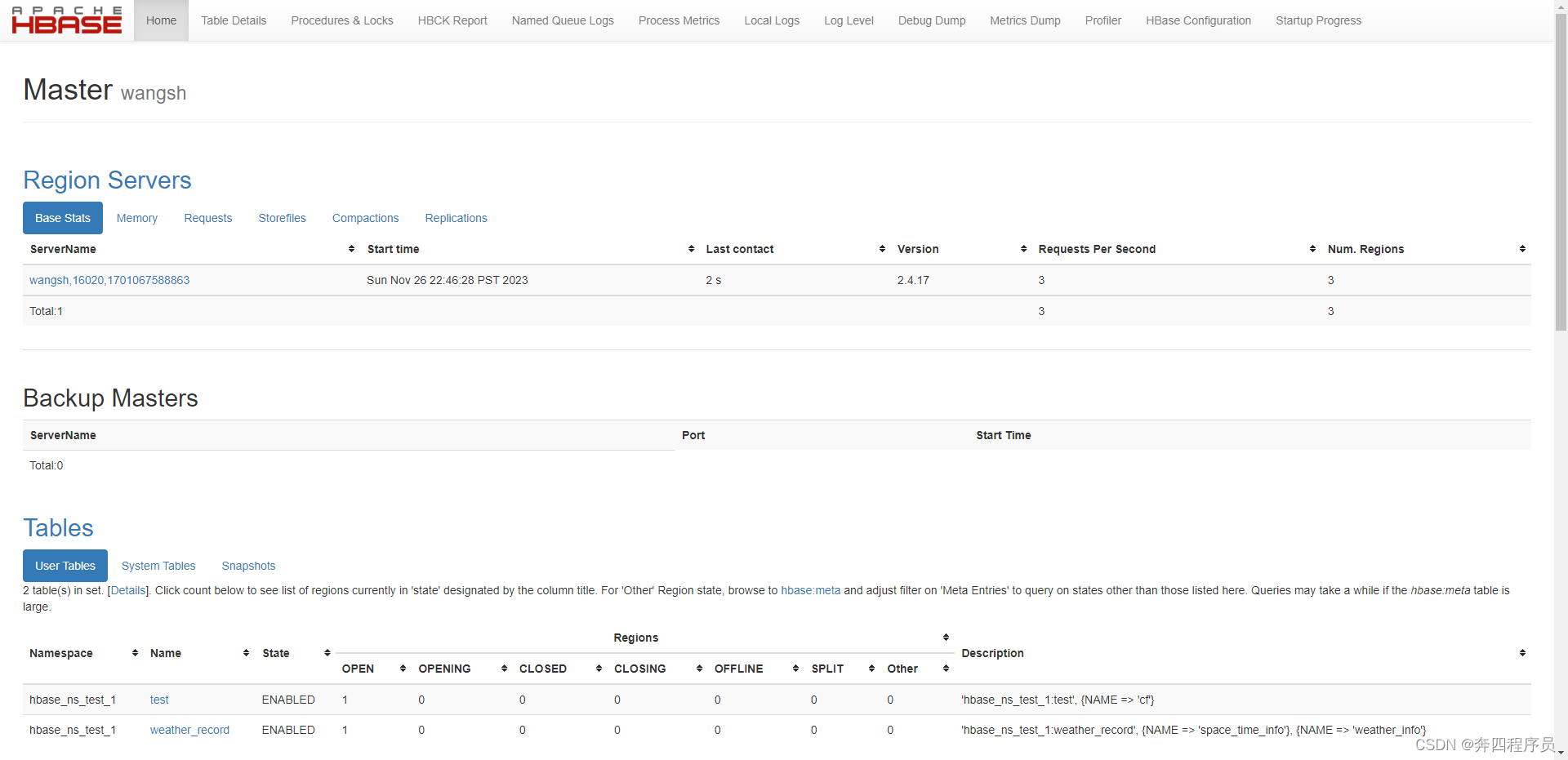Viewport: 1568px width, 760px height.
Task: Sort tables by Name column
Action: coord(246,653)
